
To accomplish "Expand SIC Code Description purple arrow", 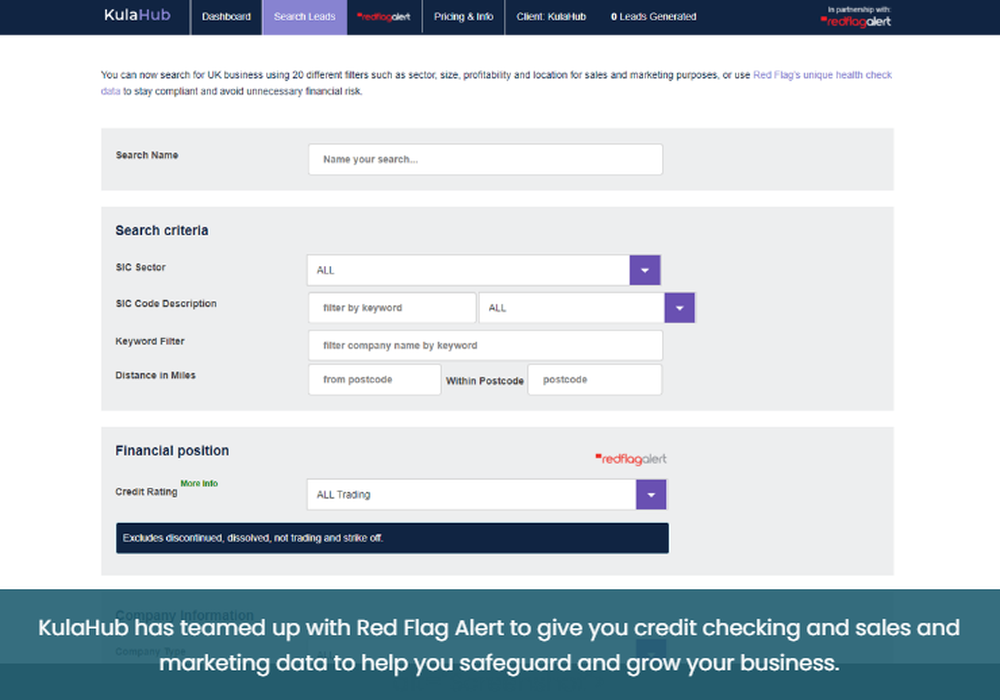I will [x=679, y=308].
